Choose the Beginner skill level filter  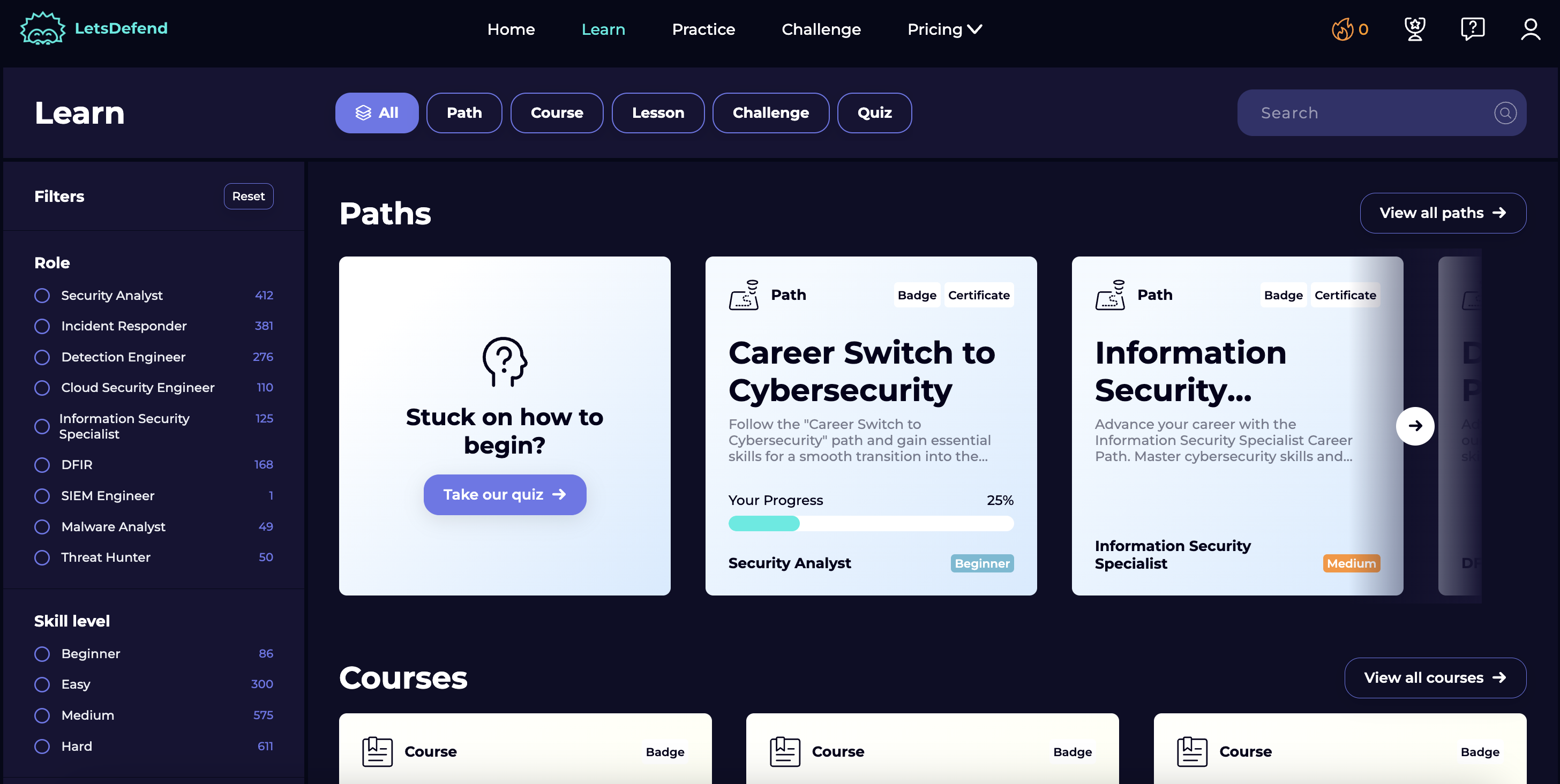[x=42, y=654]
